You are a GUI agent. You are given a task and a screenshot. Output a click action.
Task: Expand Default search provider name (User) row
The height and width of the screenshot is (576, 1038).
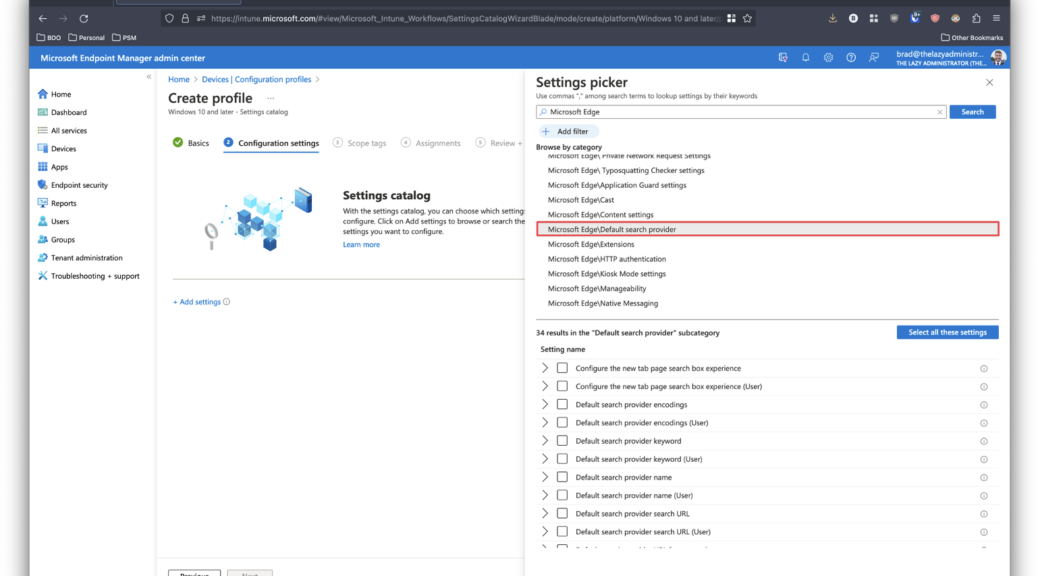(x=545, y=495)
